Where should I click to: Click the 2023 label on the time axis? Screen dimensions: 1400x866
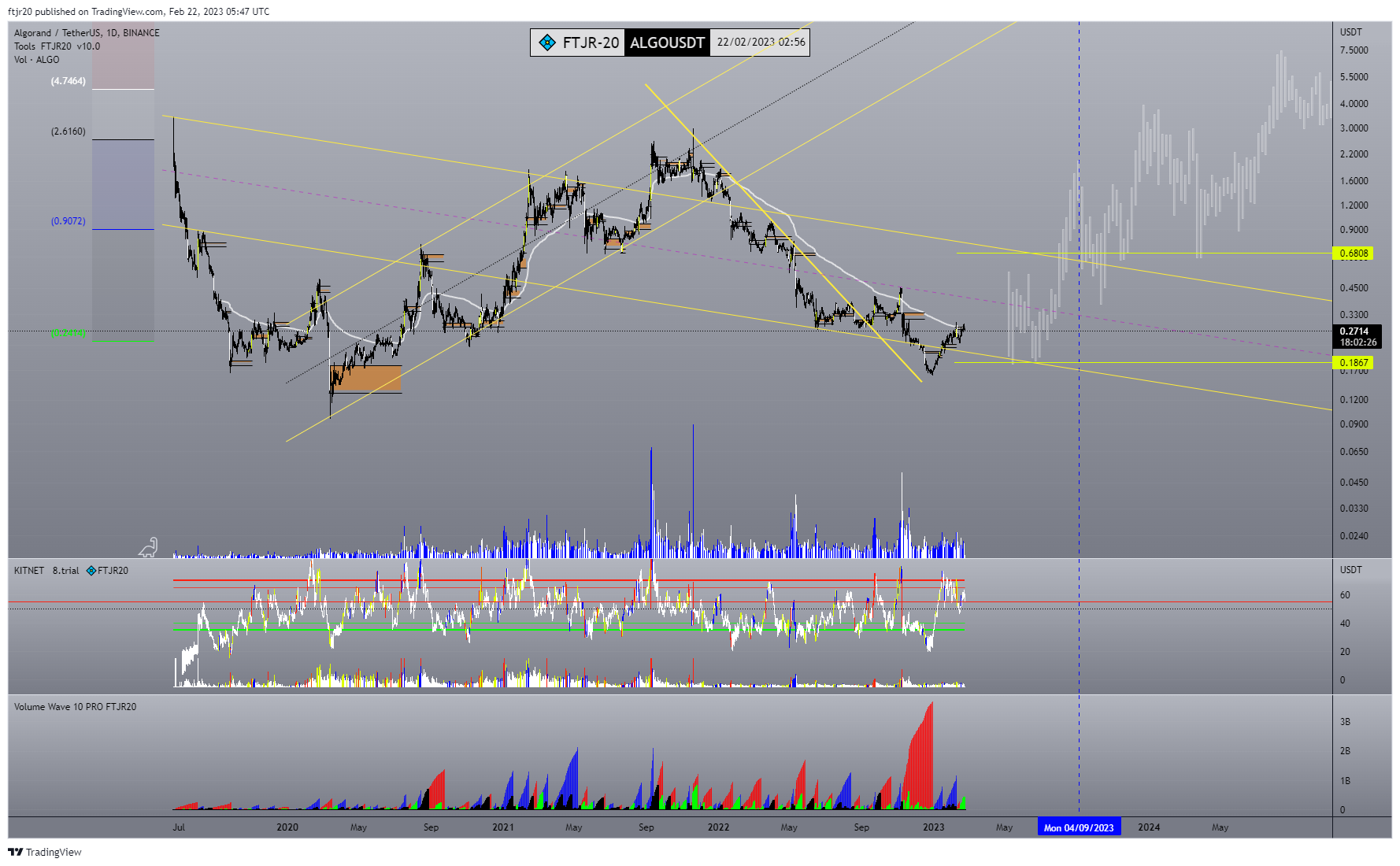[x=933, y=827]
